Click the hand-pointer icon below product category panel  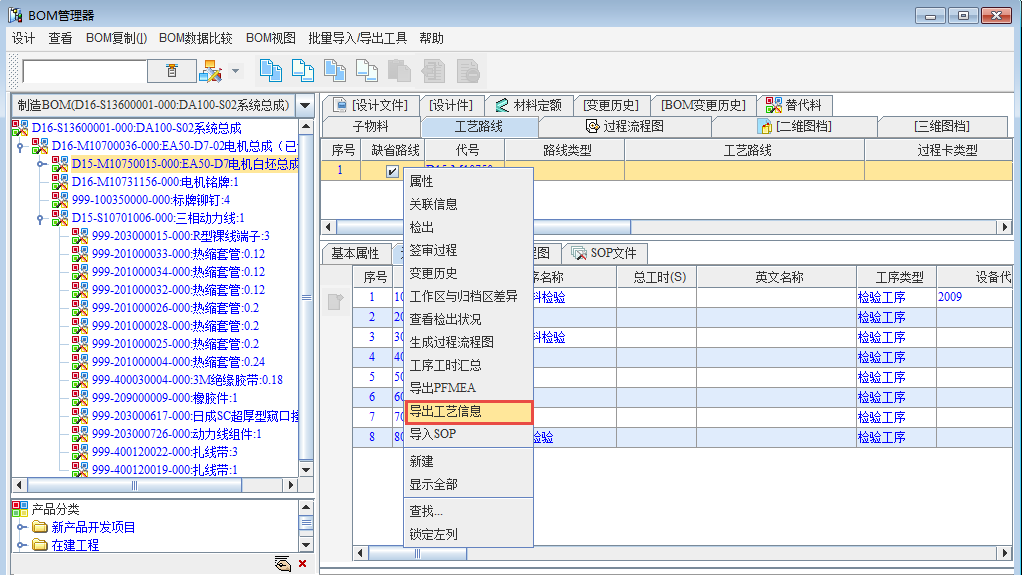[x=282, y=564]
